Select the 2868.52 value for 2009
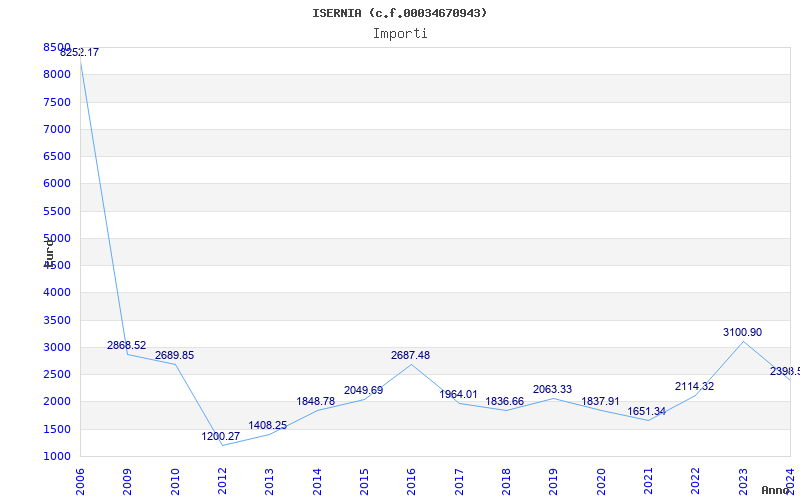Image resolution: width=800 pixels, height=500 pixels. click(x=126, y=345)
